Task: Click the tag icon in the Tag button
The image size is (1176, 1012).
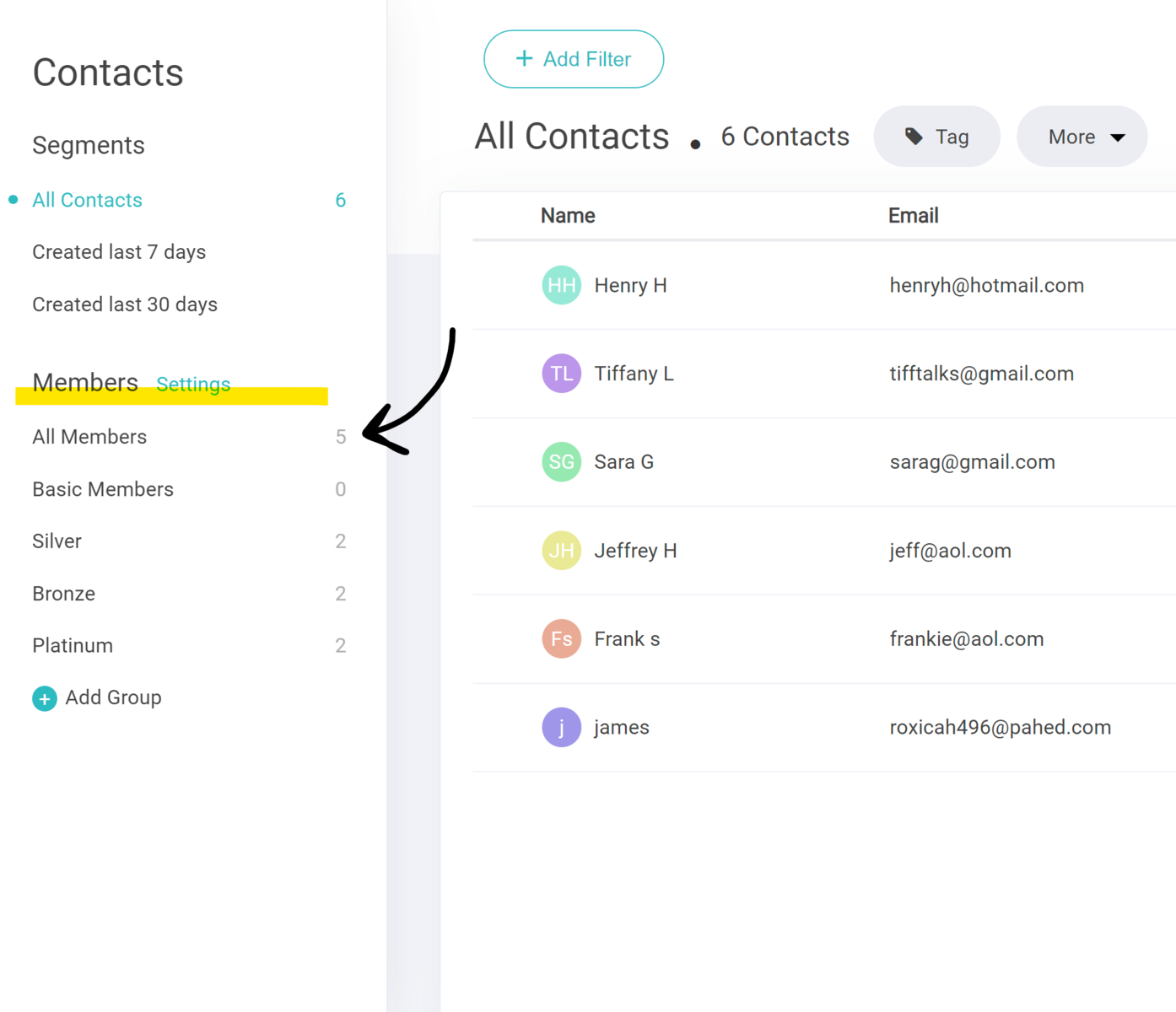Action: (916, 136)
